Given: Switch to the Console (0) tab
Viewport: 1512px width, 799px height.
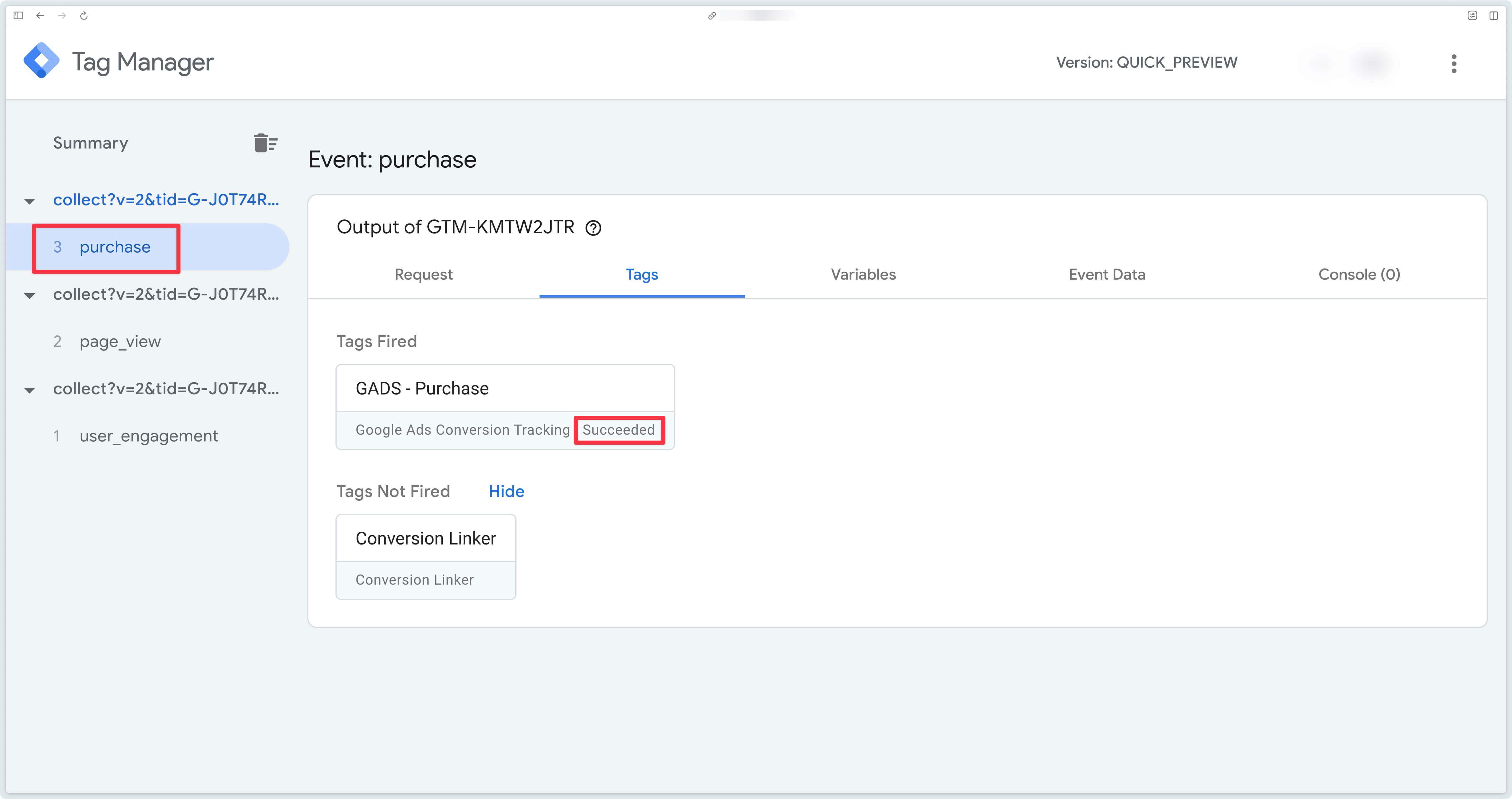Looking at the screenshot, I should pyautogui.click(x=1359, y=274).
